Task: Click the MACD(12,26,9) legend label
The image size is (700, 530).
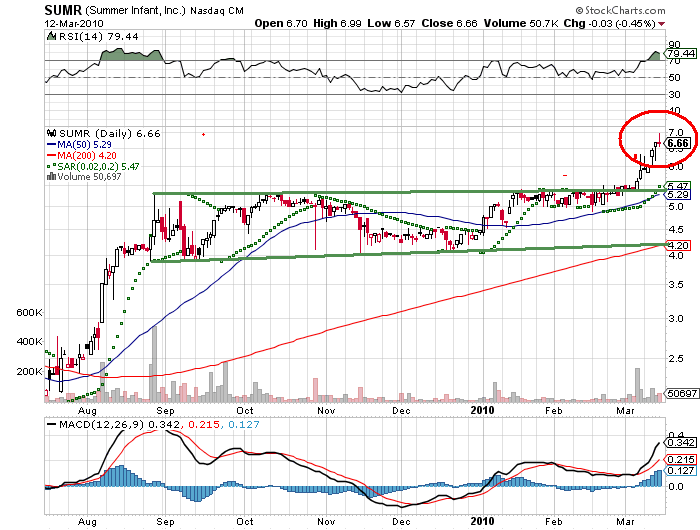Action: click(102, 425)
